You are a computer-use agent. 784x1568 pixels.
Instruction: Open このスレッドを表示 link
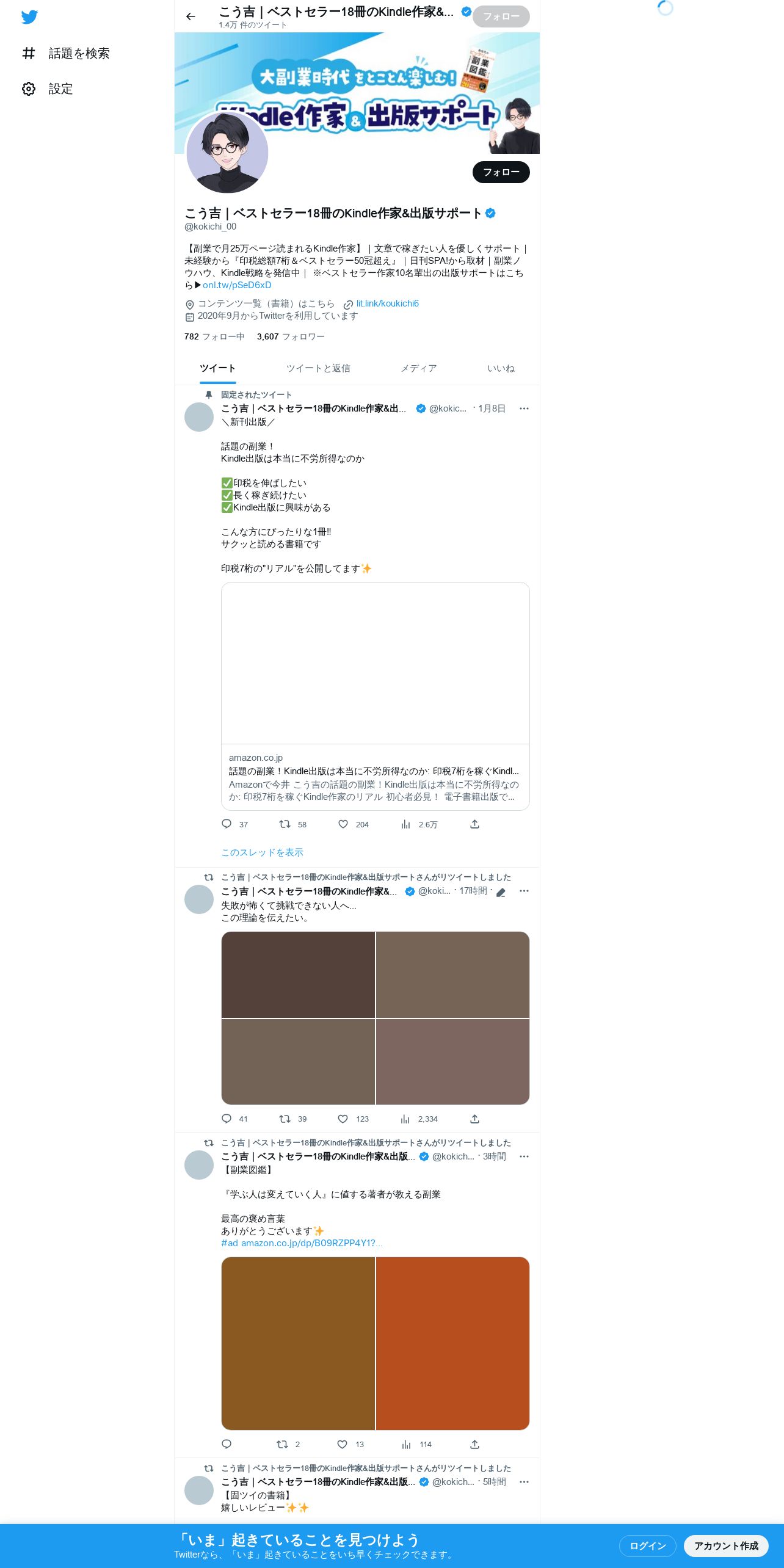click(x=262, y=852)
